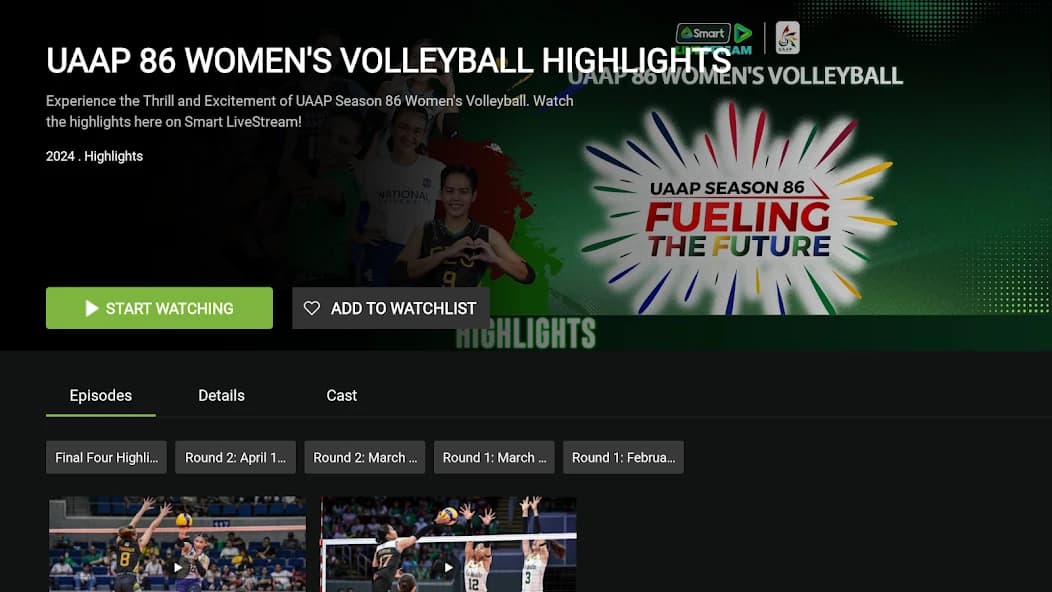The height and width of the screenshot is (592, 1052).
Task: Open the Details tab
Action: 221,396
